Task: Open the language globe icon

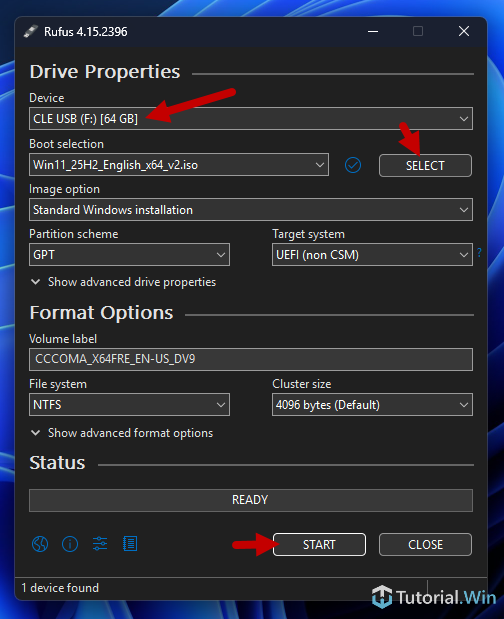Action: (x=40, y=544)
